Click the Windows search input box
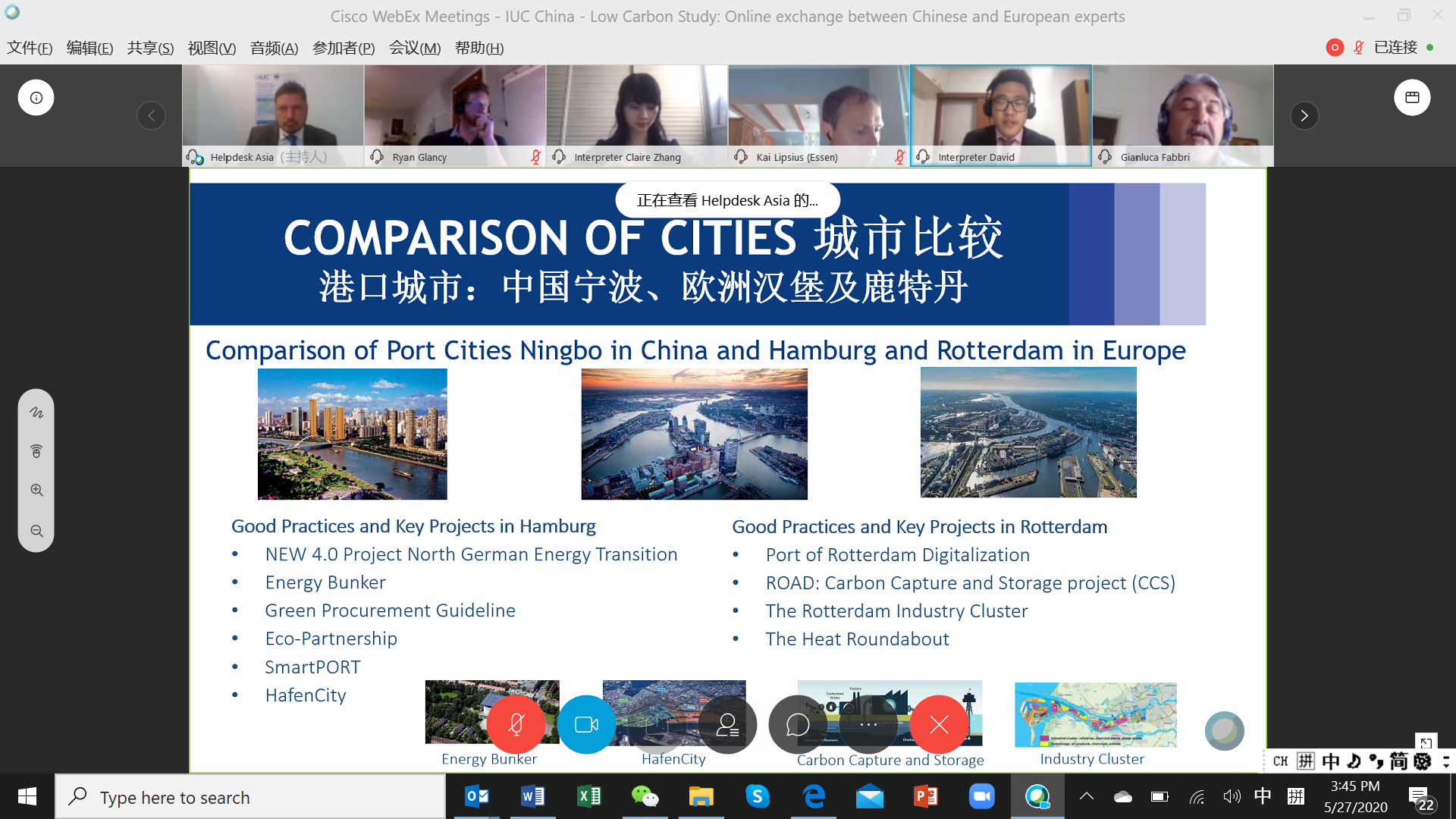The width and height of the screenshot is (1456, 819). [x=250, y=797]
